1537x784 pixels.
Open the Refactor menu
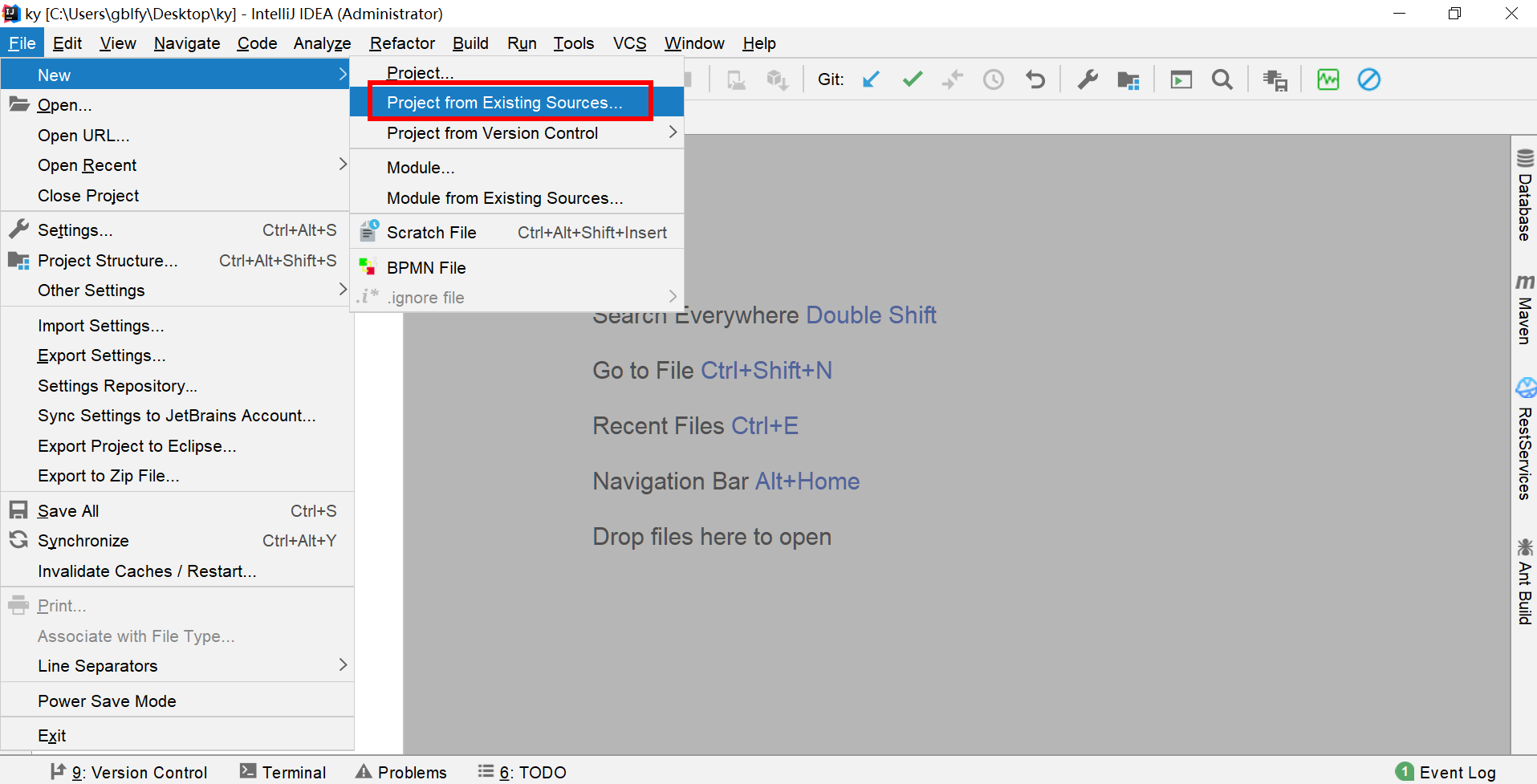tap(402, 43)
